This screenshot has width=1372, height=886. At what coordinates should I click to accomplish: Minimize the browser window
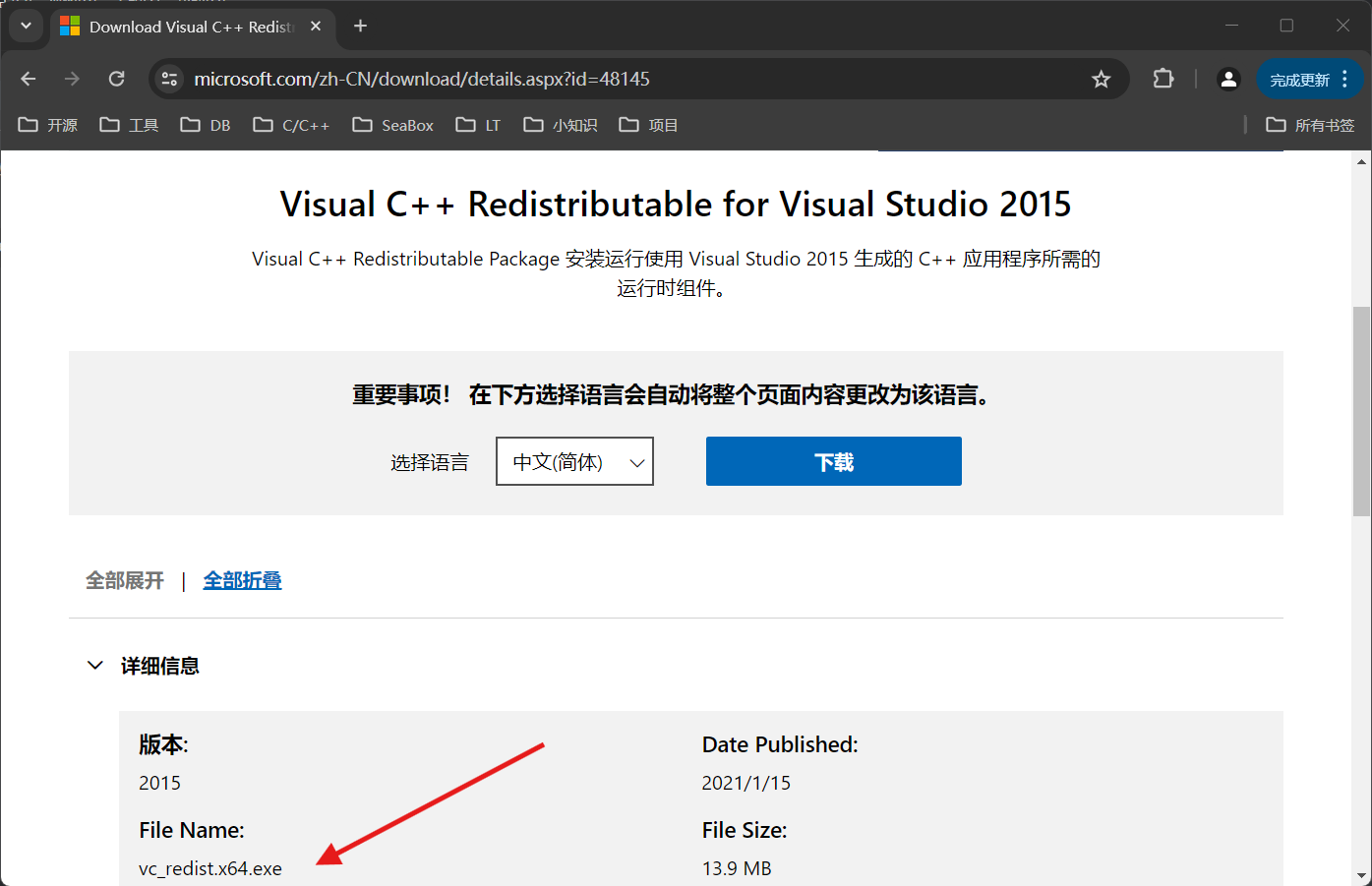[x=1231, y=26]
